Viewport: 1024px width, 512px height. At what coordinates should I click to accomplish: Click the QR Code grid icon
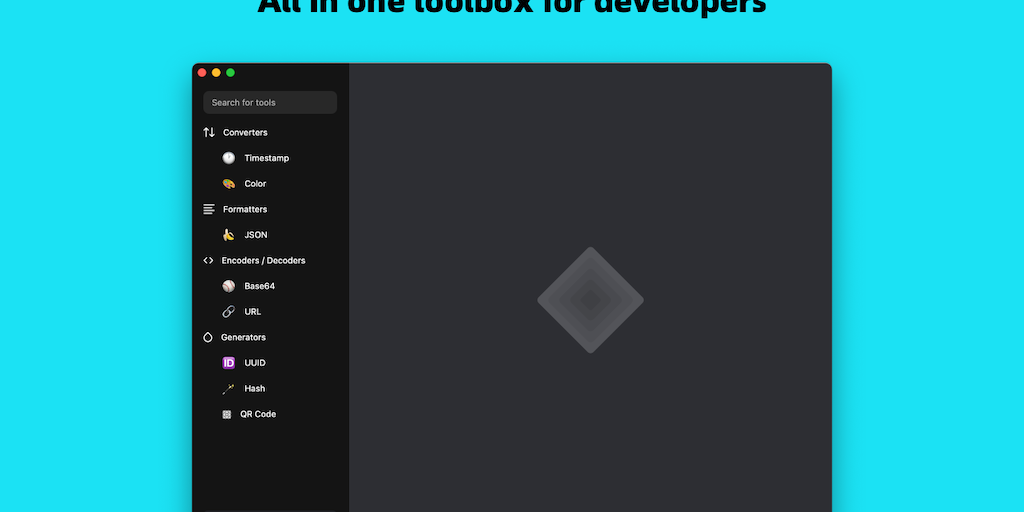point(227,414)
